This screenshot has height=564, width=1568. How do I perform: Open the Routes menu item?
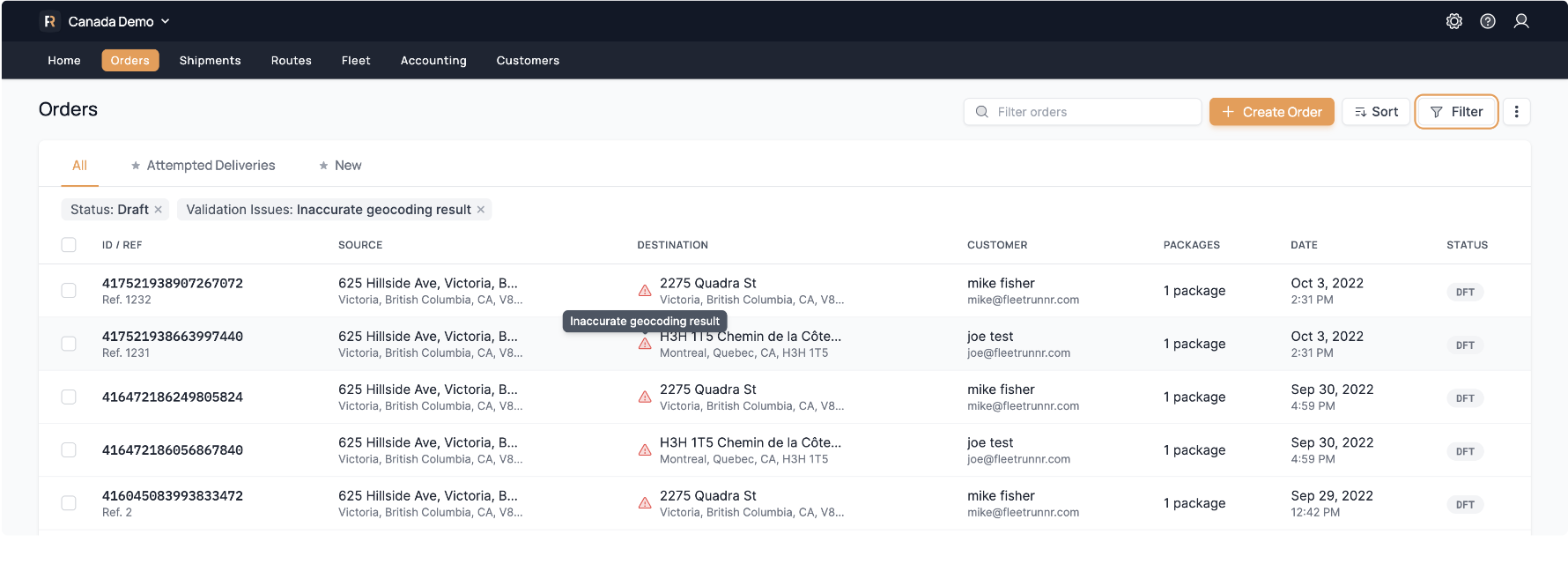291,61
